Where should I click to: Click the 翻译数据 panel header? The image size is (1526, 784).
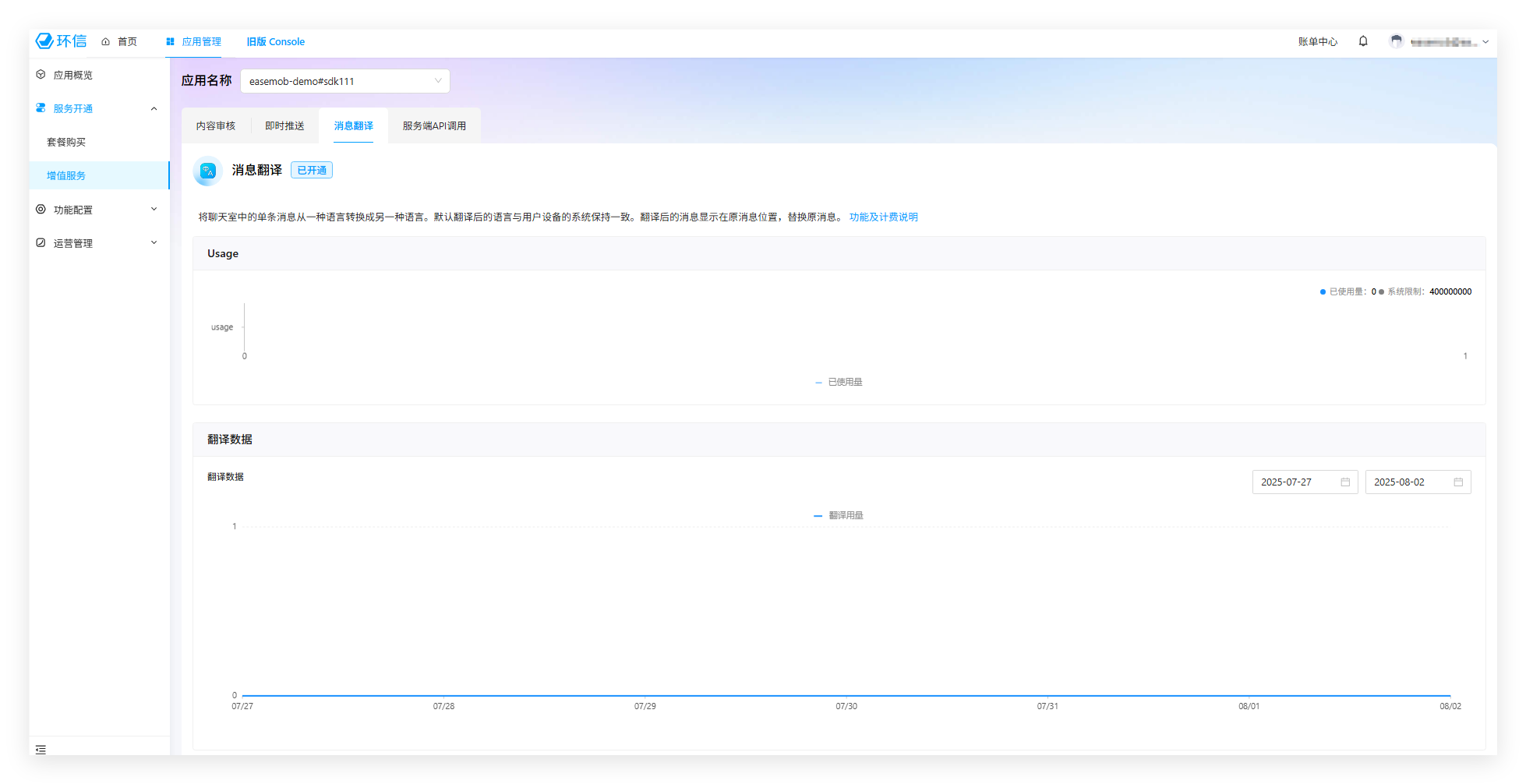click(x=839, y=440)
